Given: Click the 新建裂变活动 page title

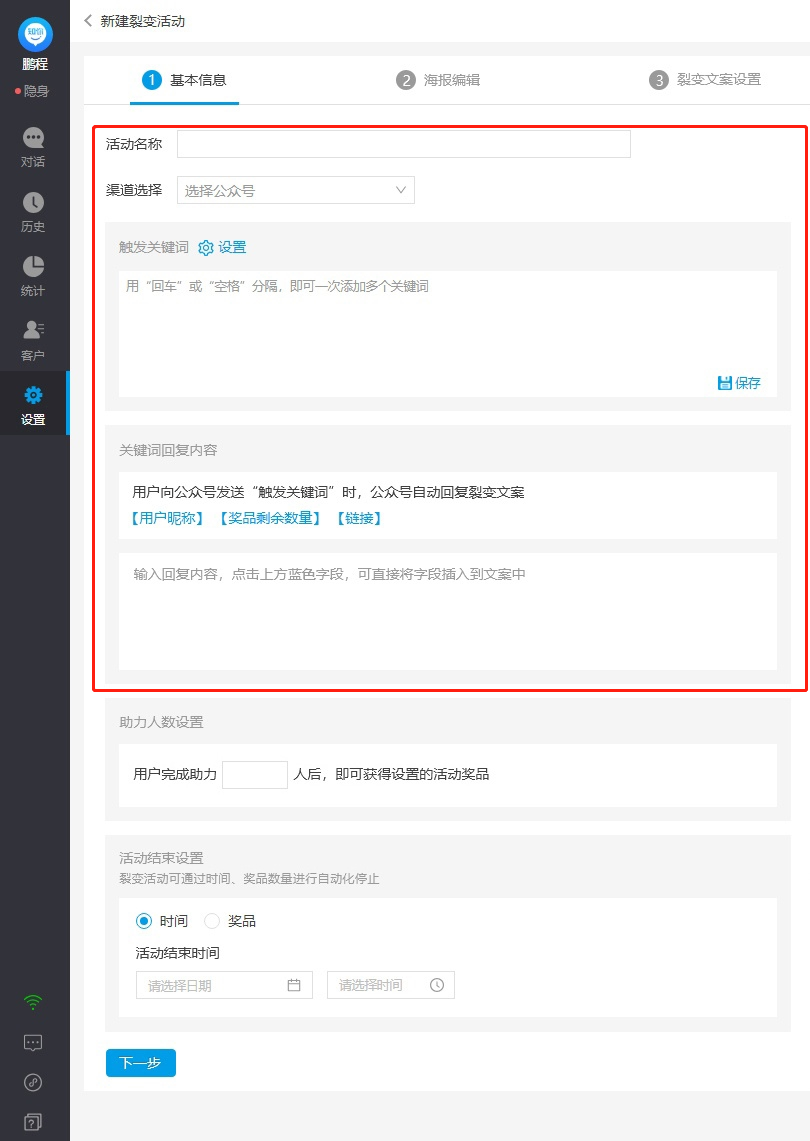Looking at the screenshot, I should point(143,21).
